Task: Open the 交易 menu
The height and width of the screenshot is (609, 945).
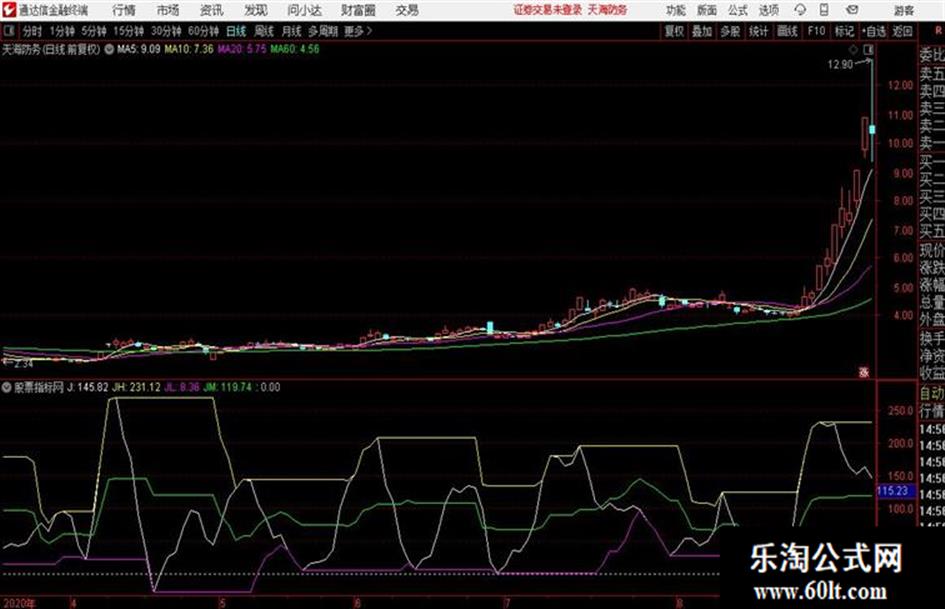Action: pos(407,10)
